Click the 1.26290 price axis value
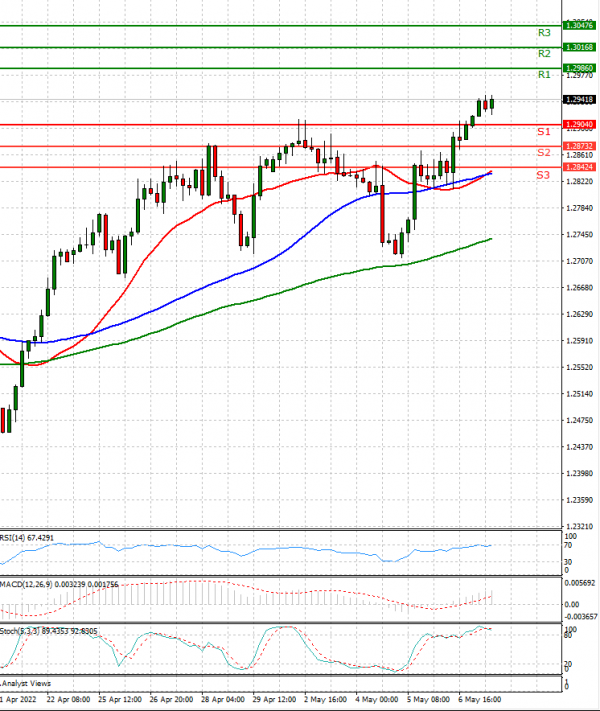The image size is (600, 711). (x=580, y=314)
